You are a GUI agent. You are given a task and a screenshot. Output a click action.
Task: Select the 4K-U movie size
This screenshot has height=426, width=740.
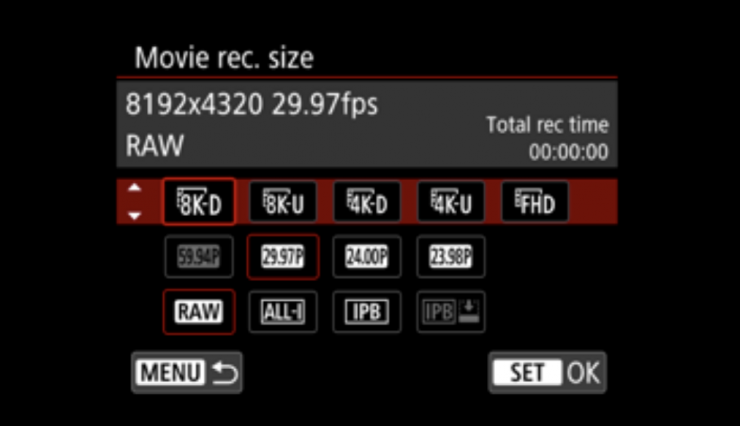pyautogui.click(x=451, y=202)
